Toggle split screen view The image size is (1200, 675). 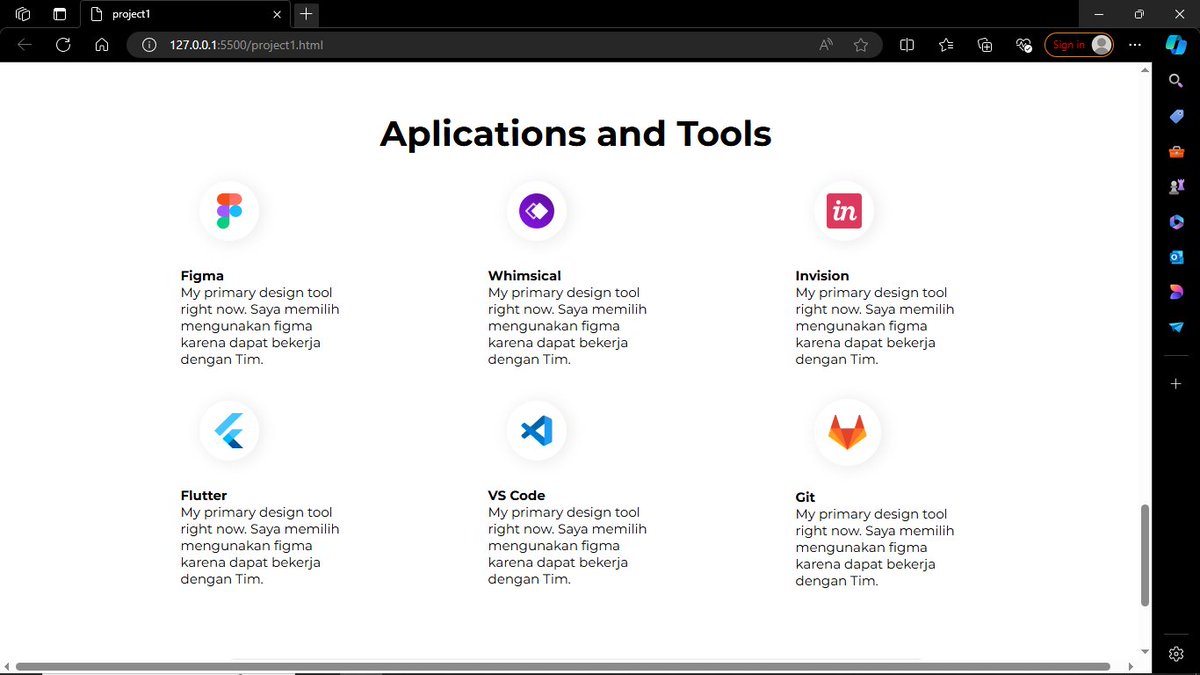click(906, 44)
